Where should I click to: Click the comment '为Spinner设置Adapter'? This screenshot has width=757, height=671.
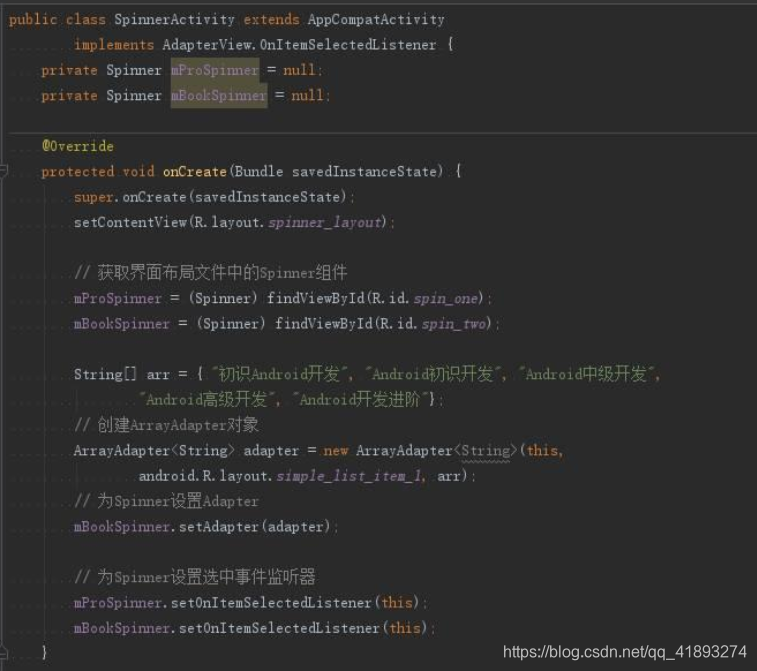(x=166, y=501)
